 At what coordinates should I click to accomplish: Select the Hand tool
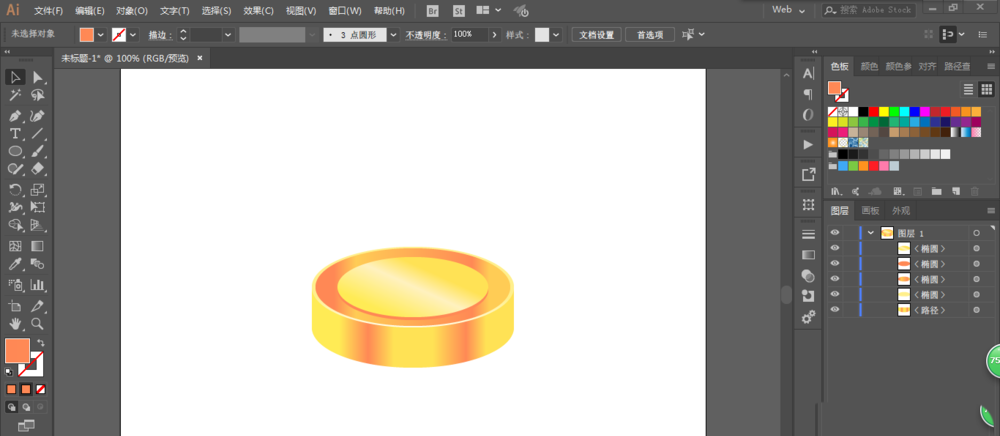click(15, 324)
